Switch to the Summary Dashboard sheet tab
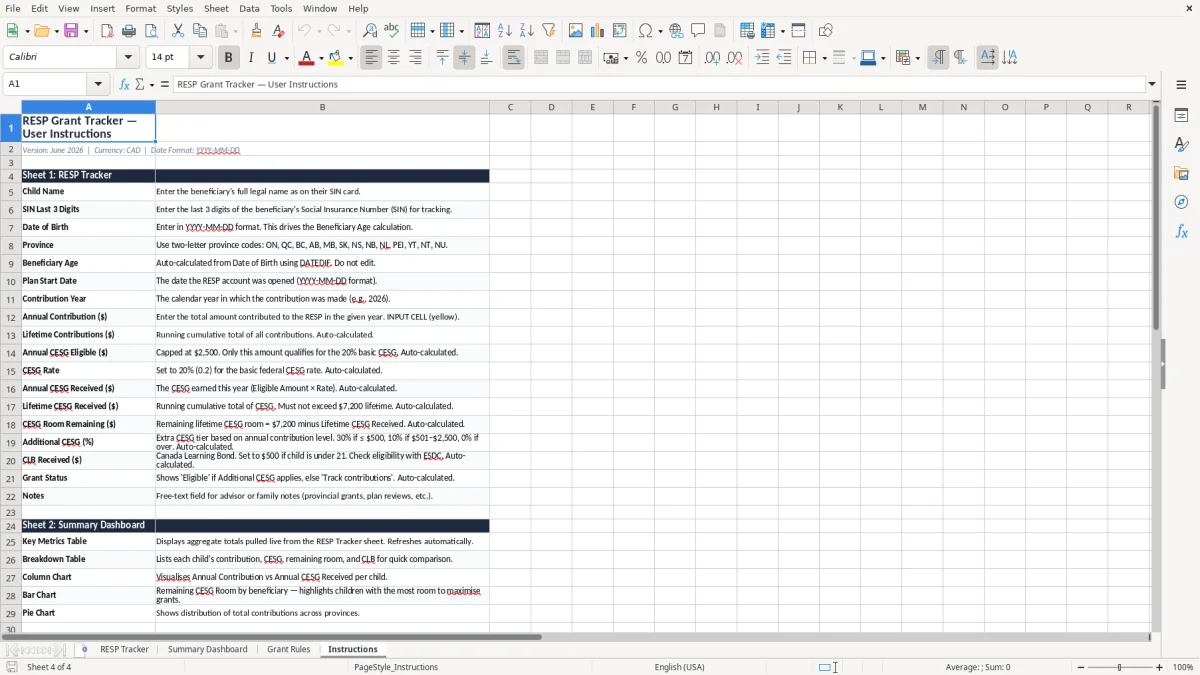The width and height of the screenshot is (1200, 675). point(207,649)
